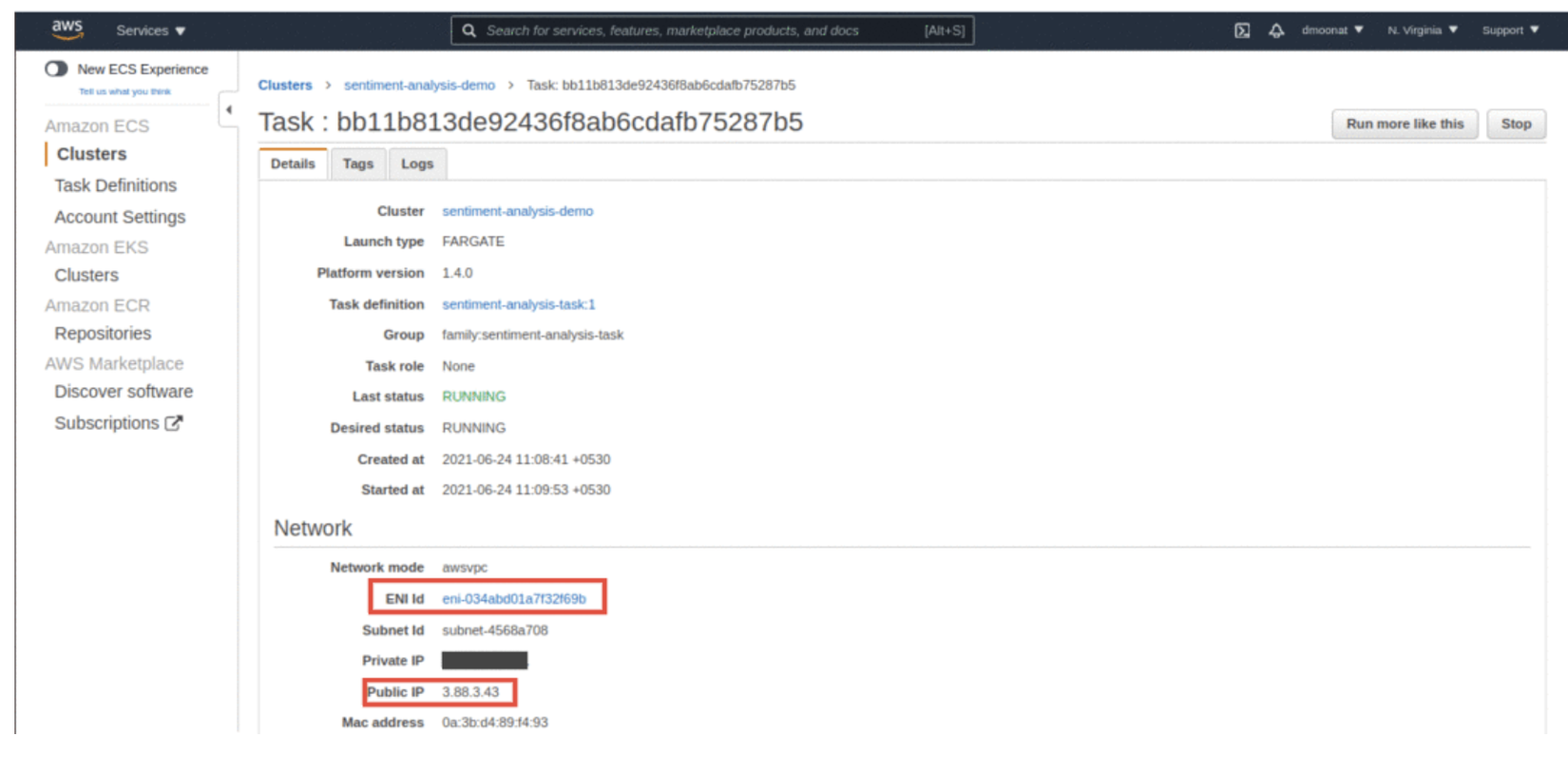Stop the running task

click(x=1516, y=124)
